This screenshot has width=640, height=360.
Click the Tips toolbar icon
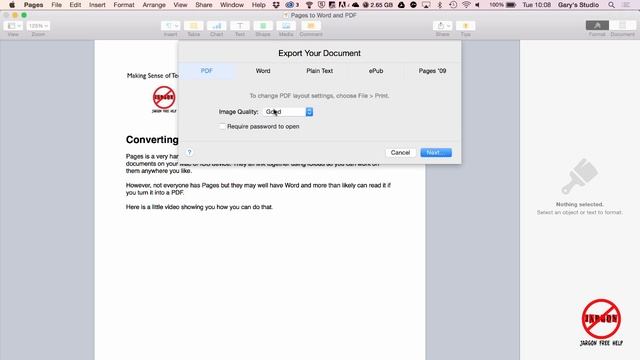click(465, 26)
